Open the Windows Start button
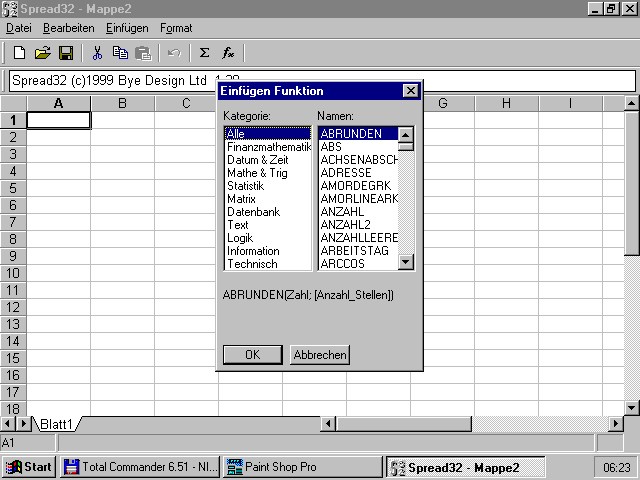This screenshot has height=480, width=640. pyautogui.click(x=28, y=467)
